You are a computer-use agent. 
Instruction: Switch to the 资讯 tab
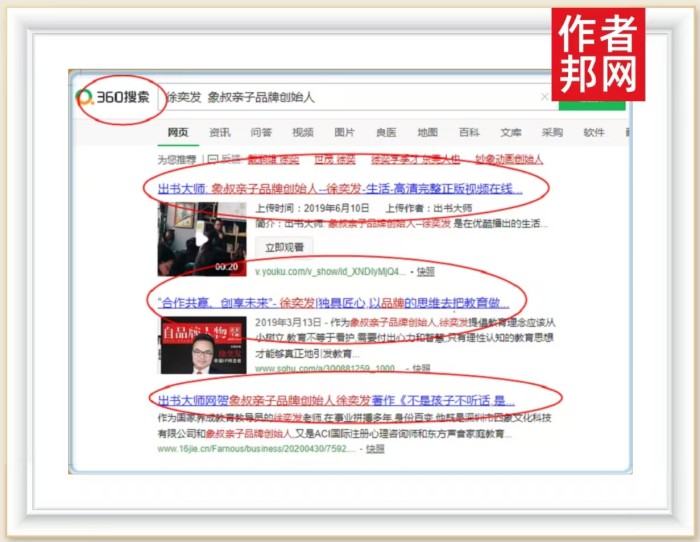(x=220, y=132)
